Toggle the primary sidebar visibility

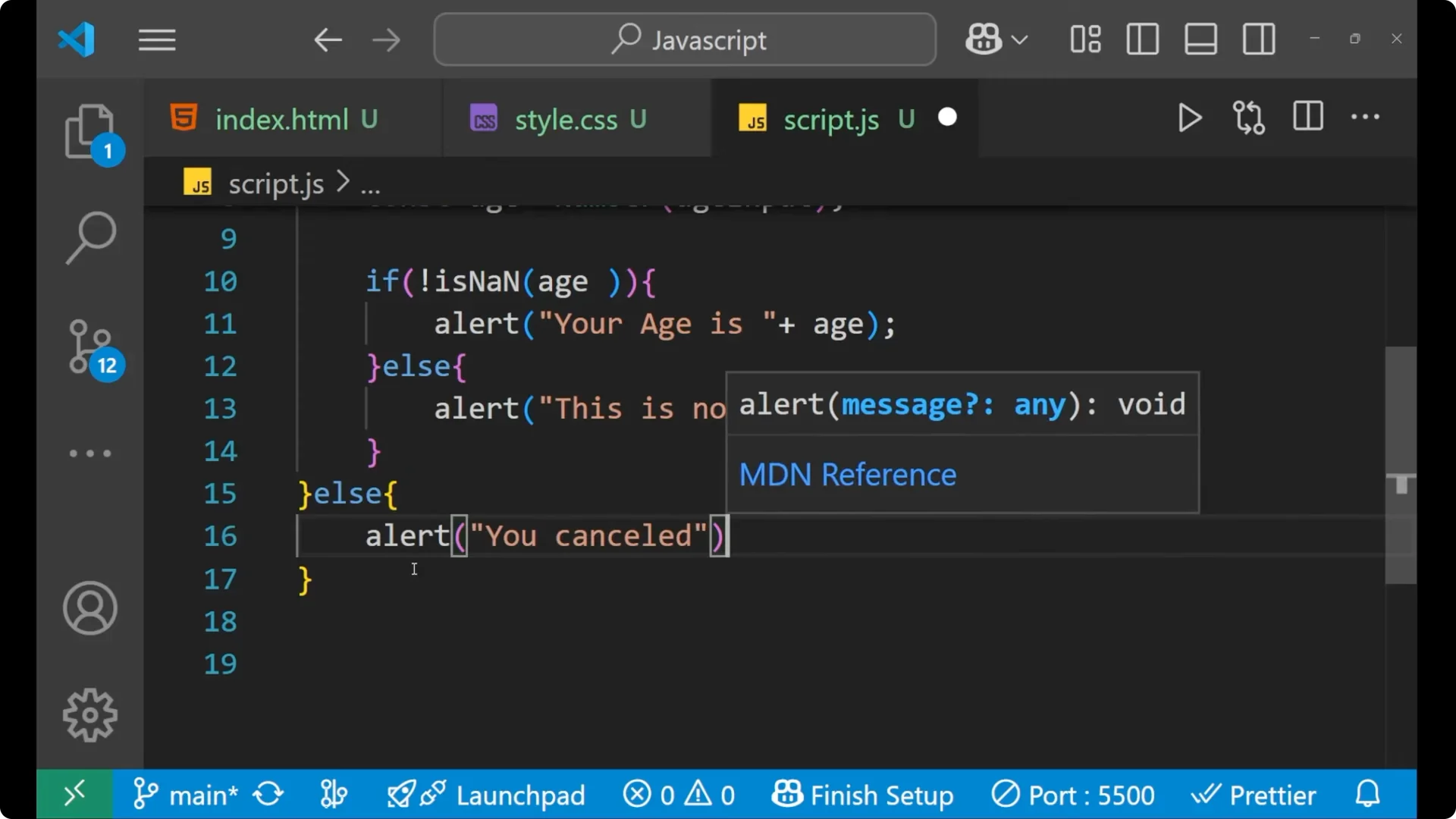coord(1142,39)
